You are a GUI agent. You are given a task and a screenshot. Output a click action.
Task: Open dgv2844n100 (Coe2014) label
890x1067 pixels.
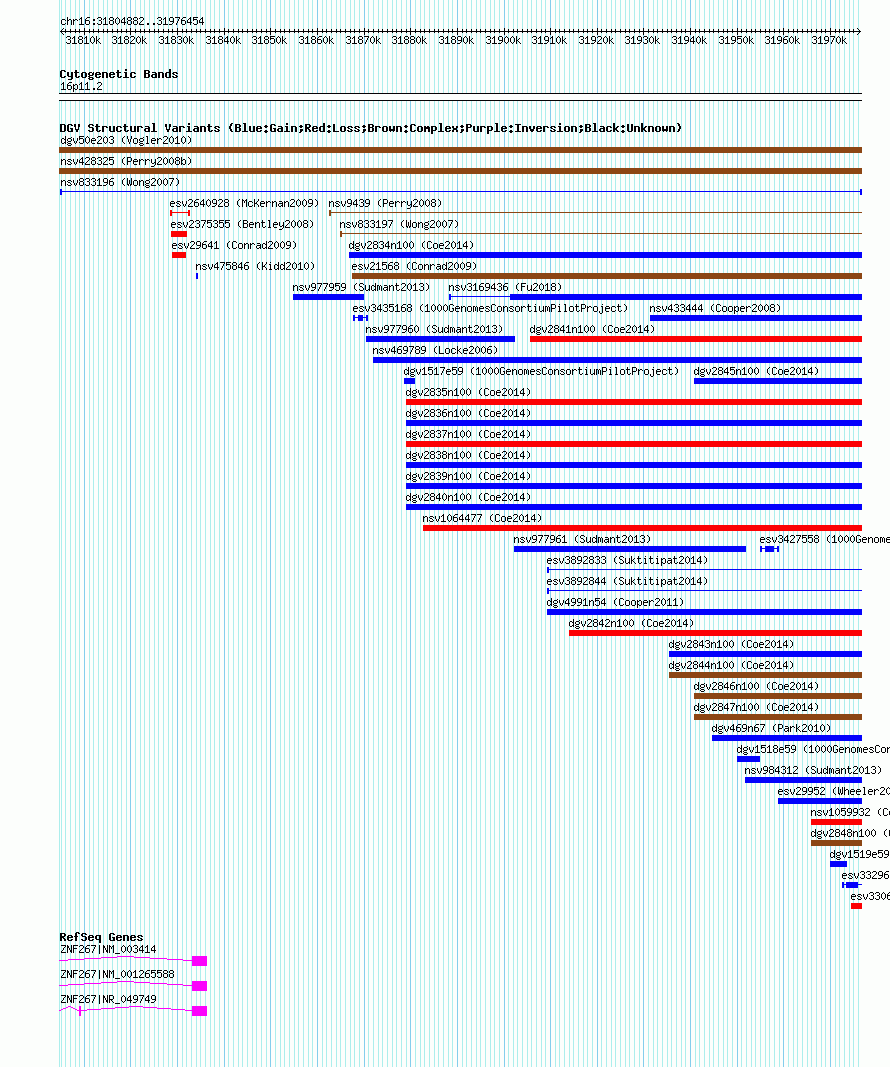pyautogui.click(x=731, y=666)
